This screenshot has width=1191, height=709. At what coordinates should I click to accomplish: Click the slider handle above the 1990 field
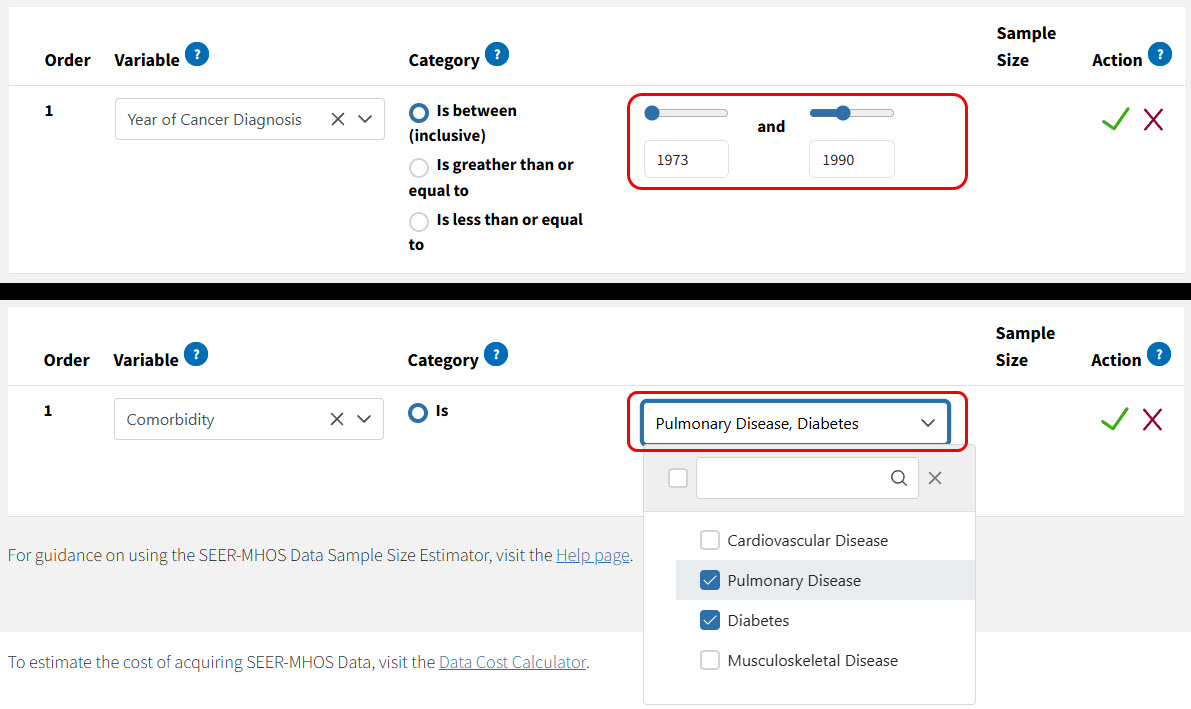843,113
